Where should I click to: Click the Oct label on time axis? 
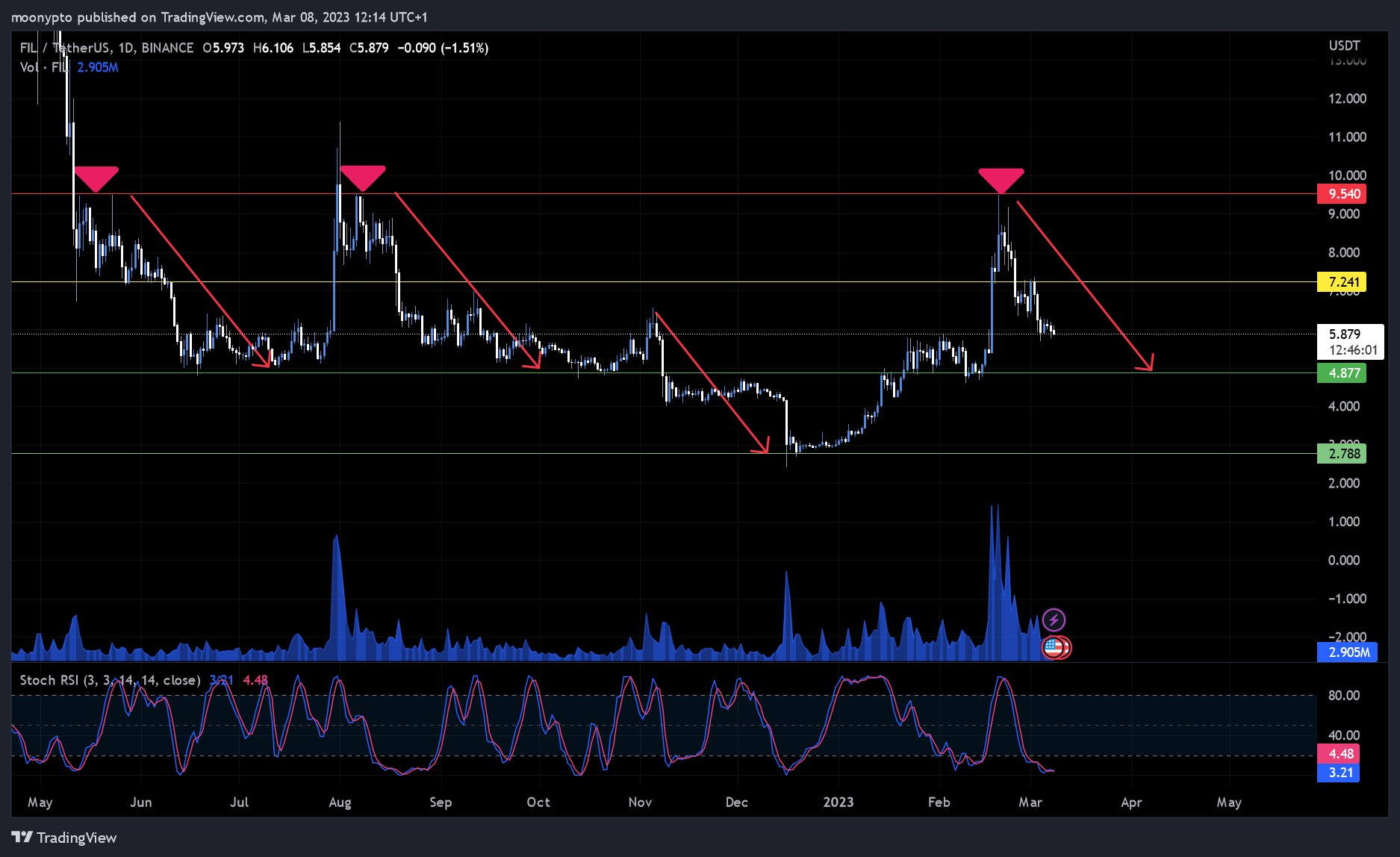coord(538,803)
